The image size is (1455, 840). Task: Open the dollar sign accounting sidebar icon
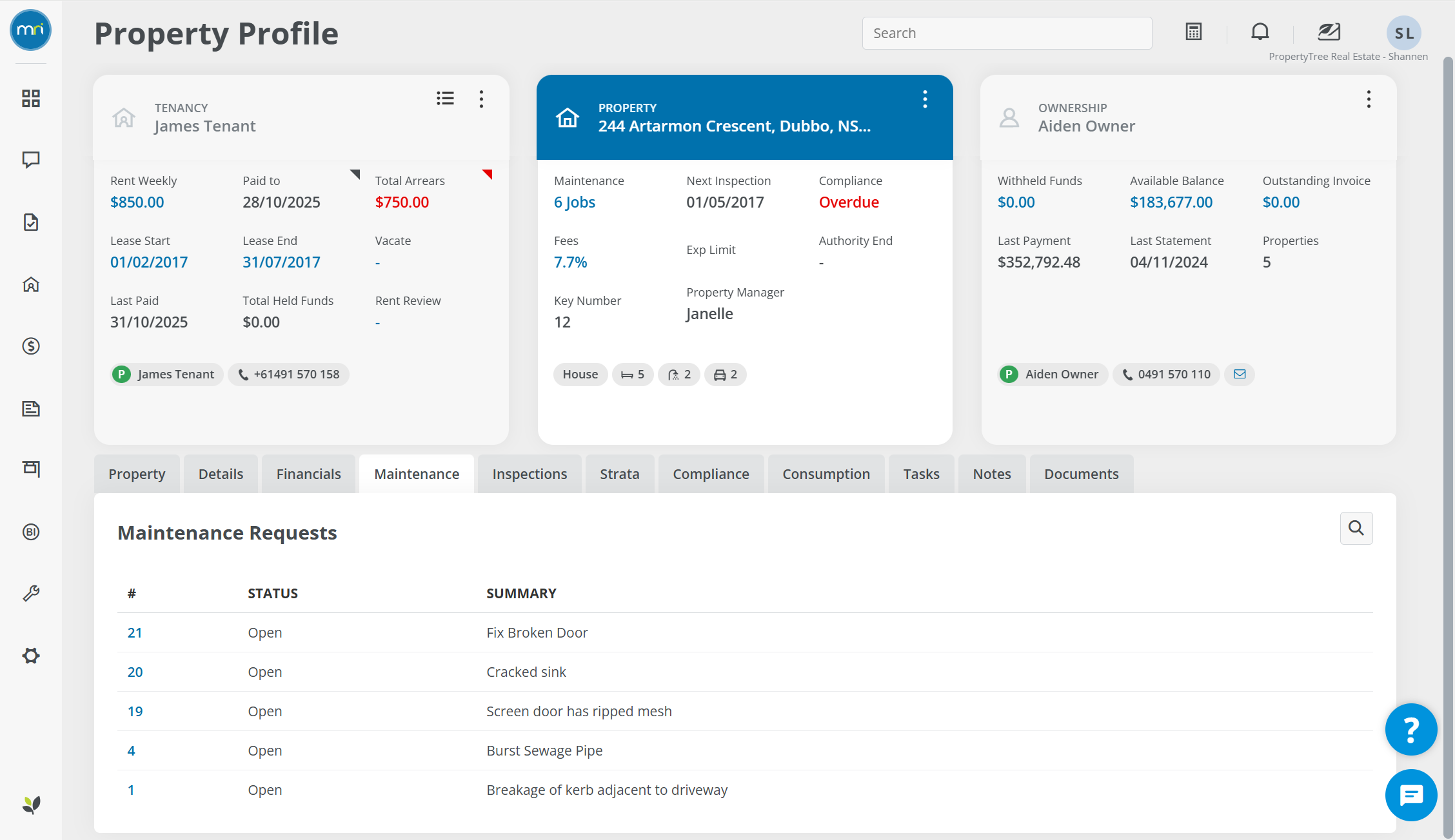(31, 346)
